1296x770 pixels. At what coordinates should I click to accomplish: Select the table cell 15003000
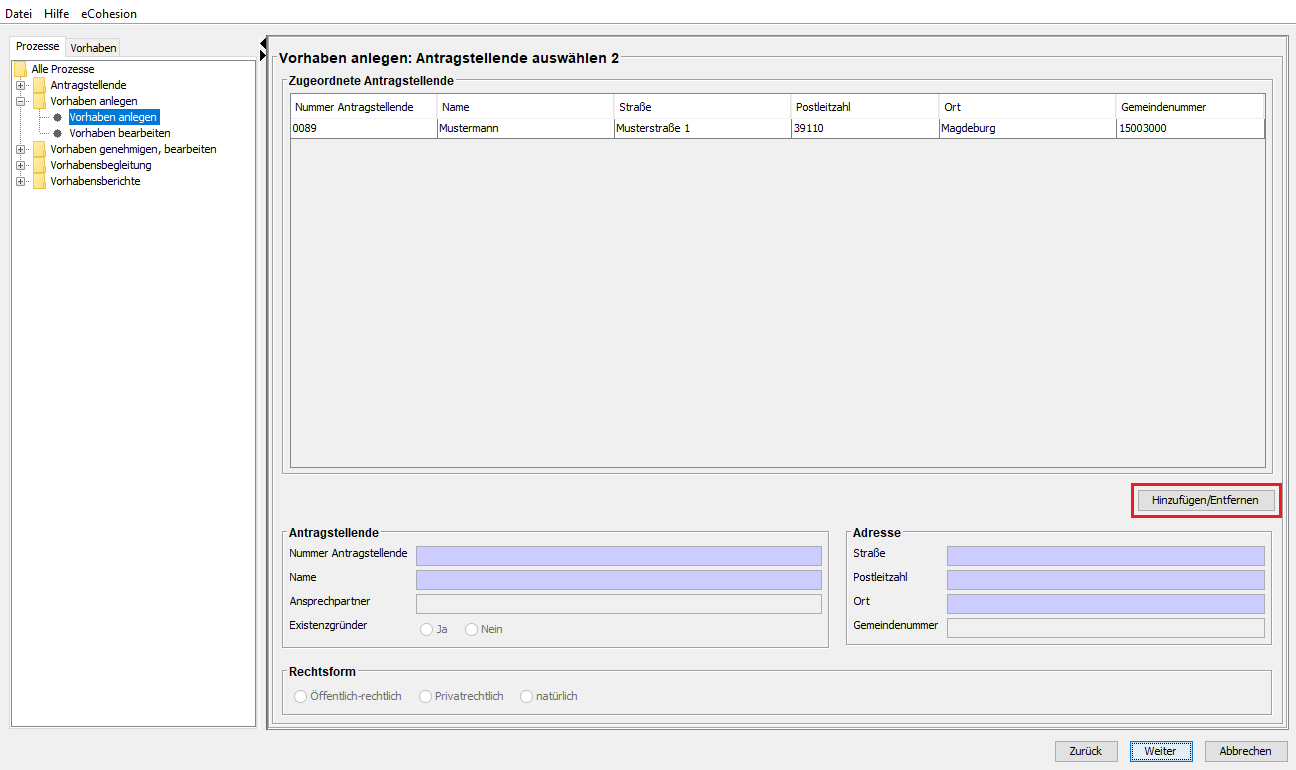coord(1191,128)
